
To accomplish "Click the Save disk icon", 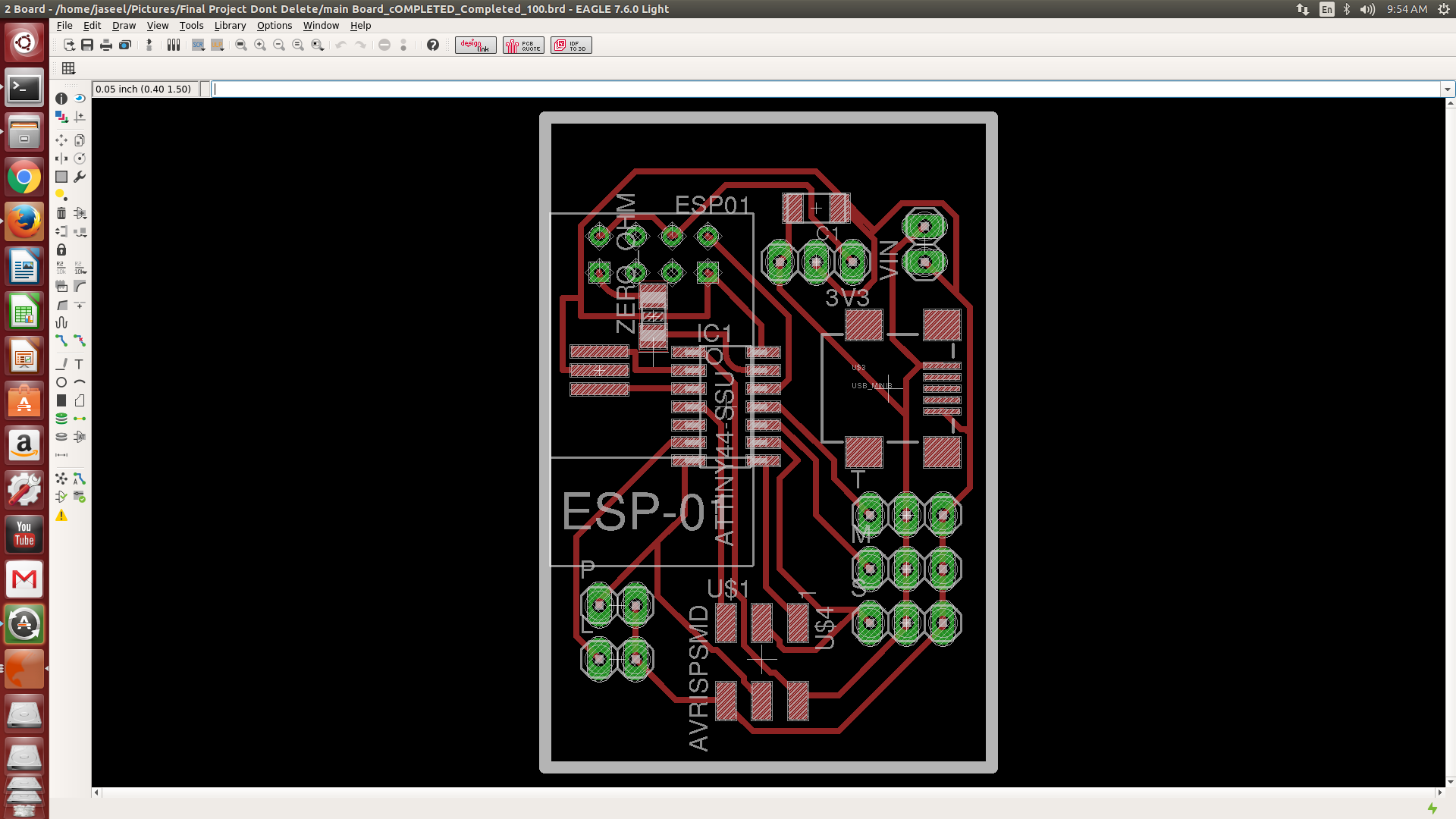I will [x=87, y=45].
